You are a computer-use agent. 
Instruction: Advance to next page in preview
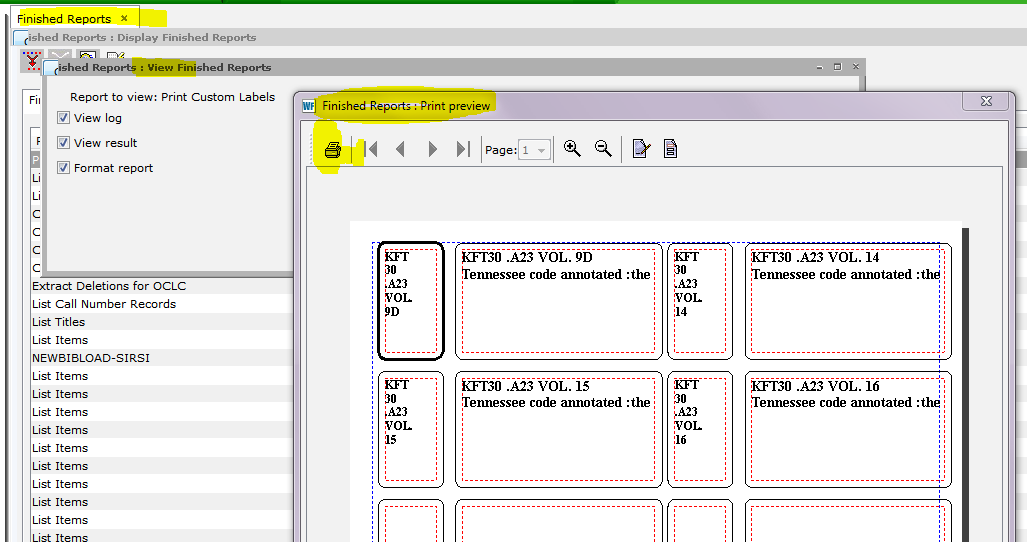coord(432,149)
